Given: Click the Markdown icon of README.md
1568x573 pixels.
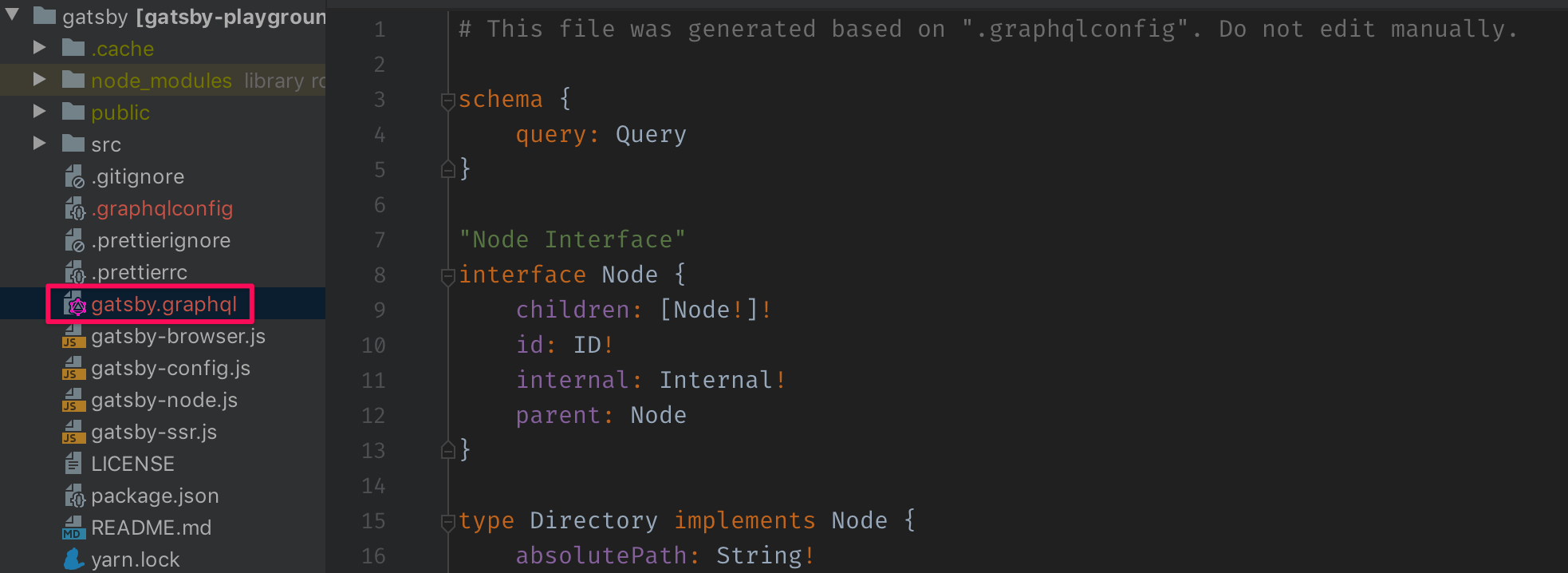Looking at the screenshot, I should [73, 528].
